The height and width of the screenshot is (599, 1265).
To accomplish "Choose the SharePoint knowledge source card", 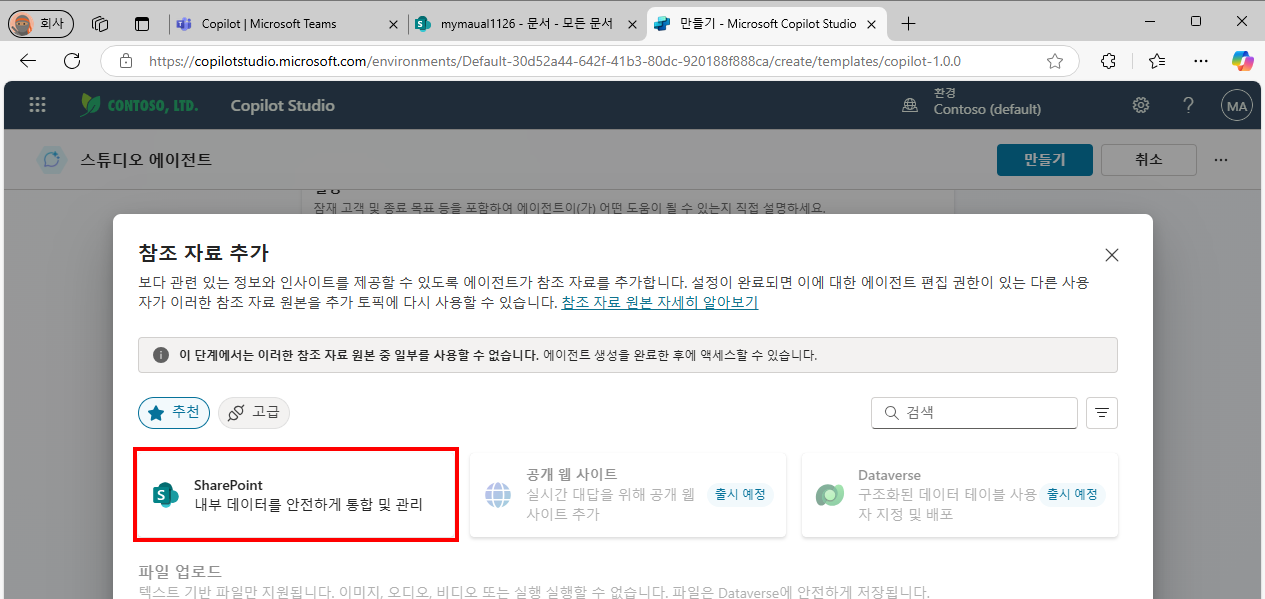I will (x=296, y=495).
